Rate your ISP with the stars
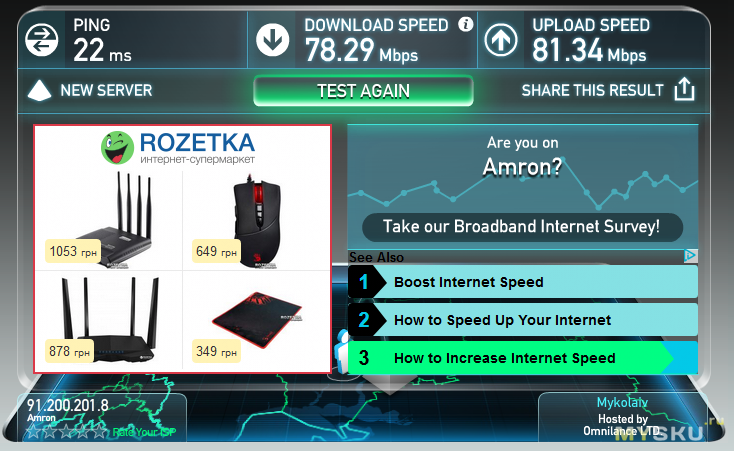The image size is (734, 451). coord(66,431)
